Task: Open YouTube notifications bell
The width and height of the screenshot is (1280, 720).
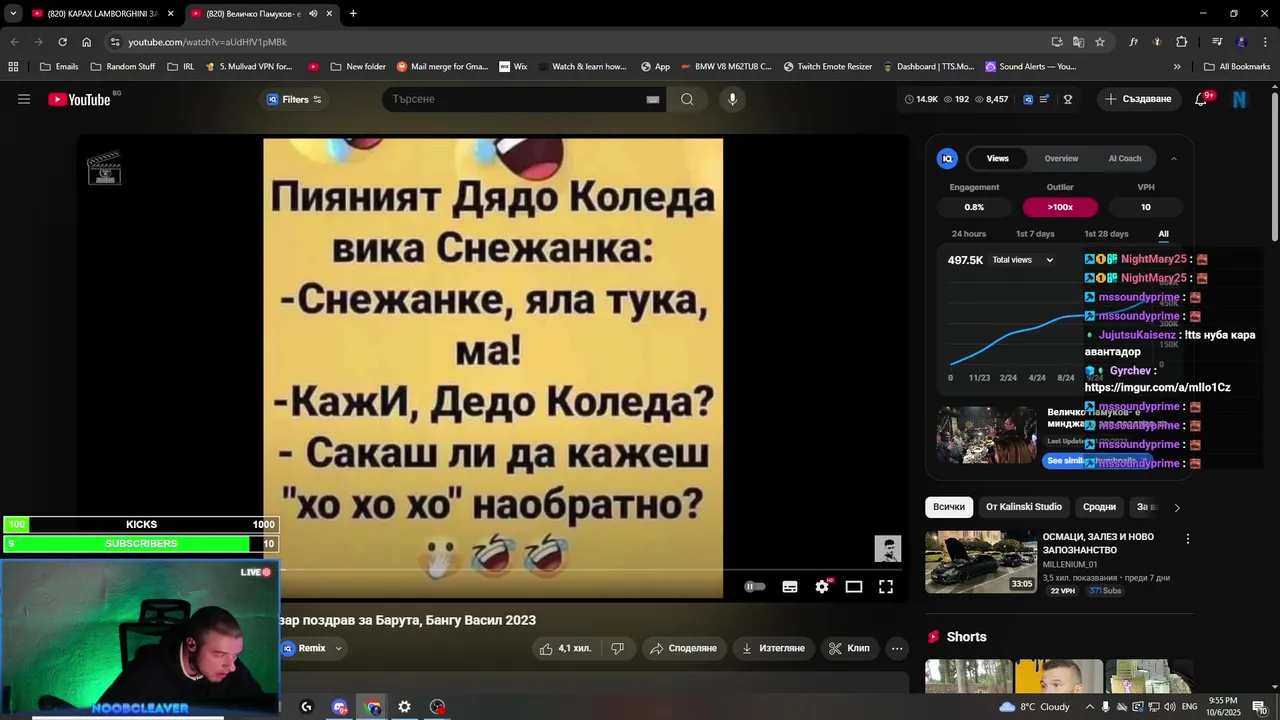Action: coord(1201,99)
